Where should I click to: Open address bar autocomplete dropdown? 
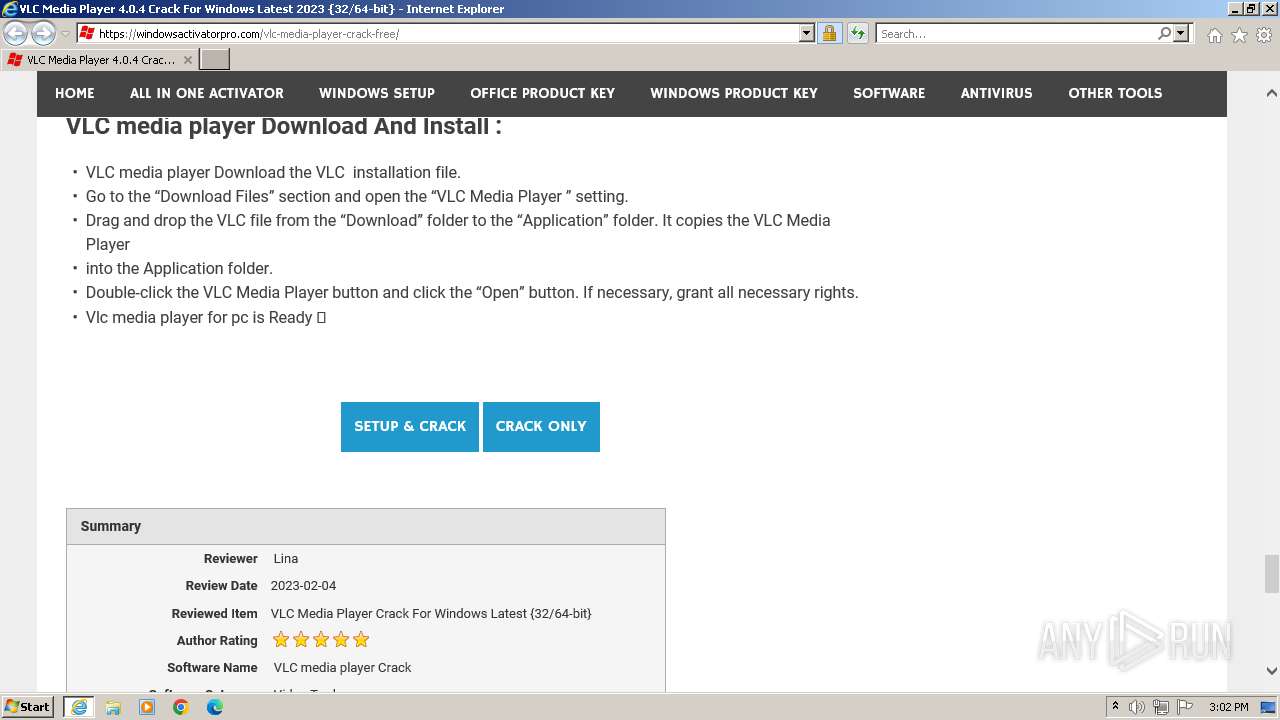[807, 34]
